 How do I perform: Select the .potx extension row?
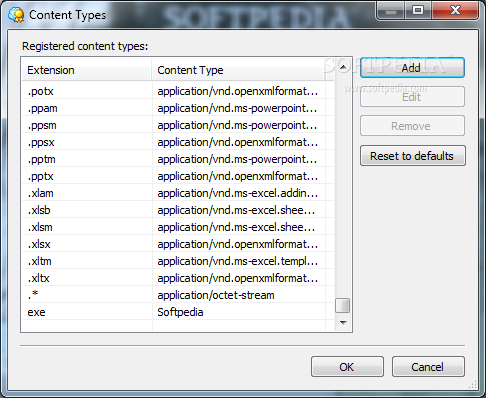tap(178, 91)
